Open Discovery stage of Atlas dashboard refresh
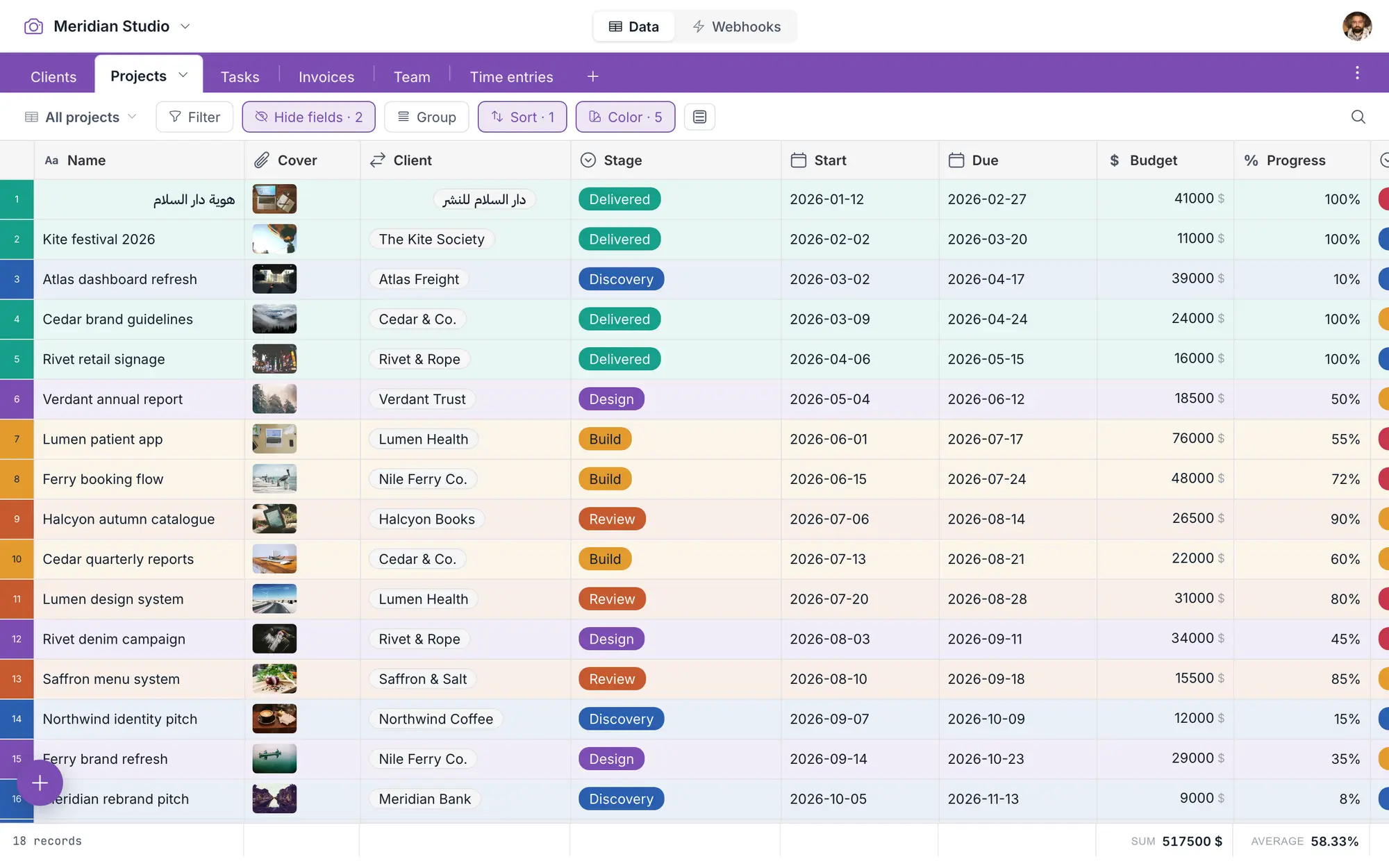The image size is (1389, 868). pyautogui.click(x=621, y=279)
